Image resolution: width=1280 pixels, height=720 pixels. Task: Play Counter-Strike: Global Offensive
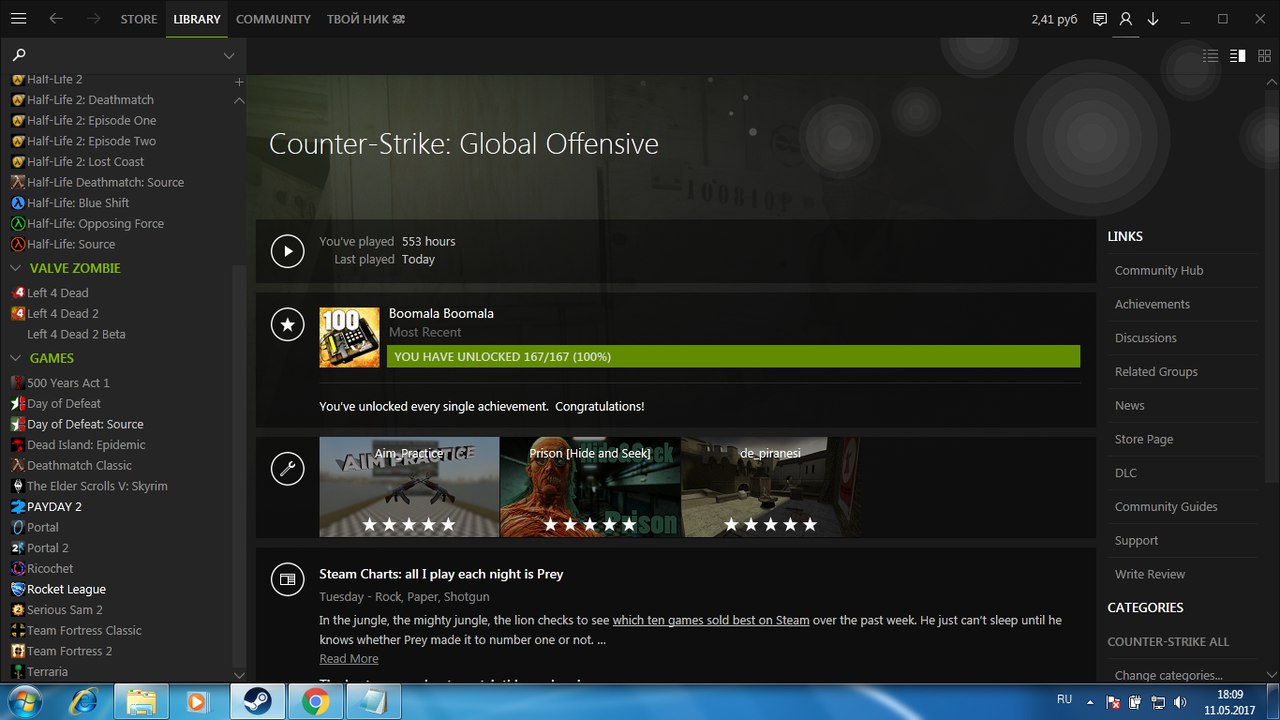pyautogui.click(x=288, y=251)
